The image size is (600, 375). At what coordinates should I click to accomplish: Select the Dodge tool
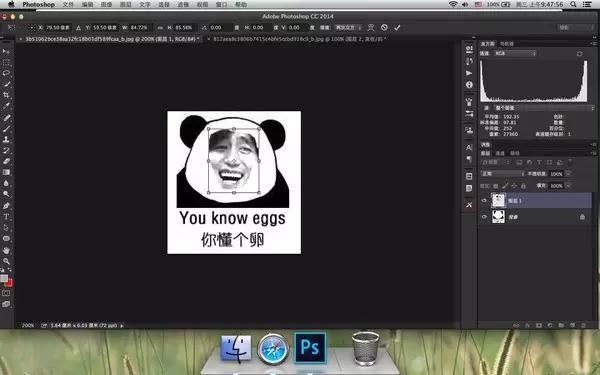pyautogui.click(x=6, y=194)
